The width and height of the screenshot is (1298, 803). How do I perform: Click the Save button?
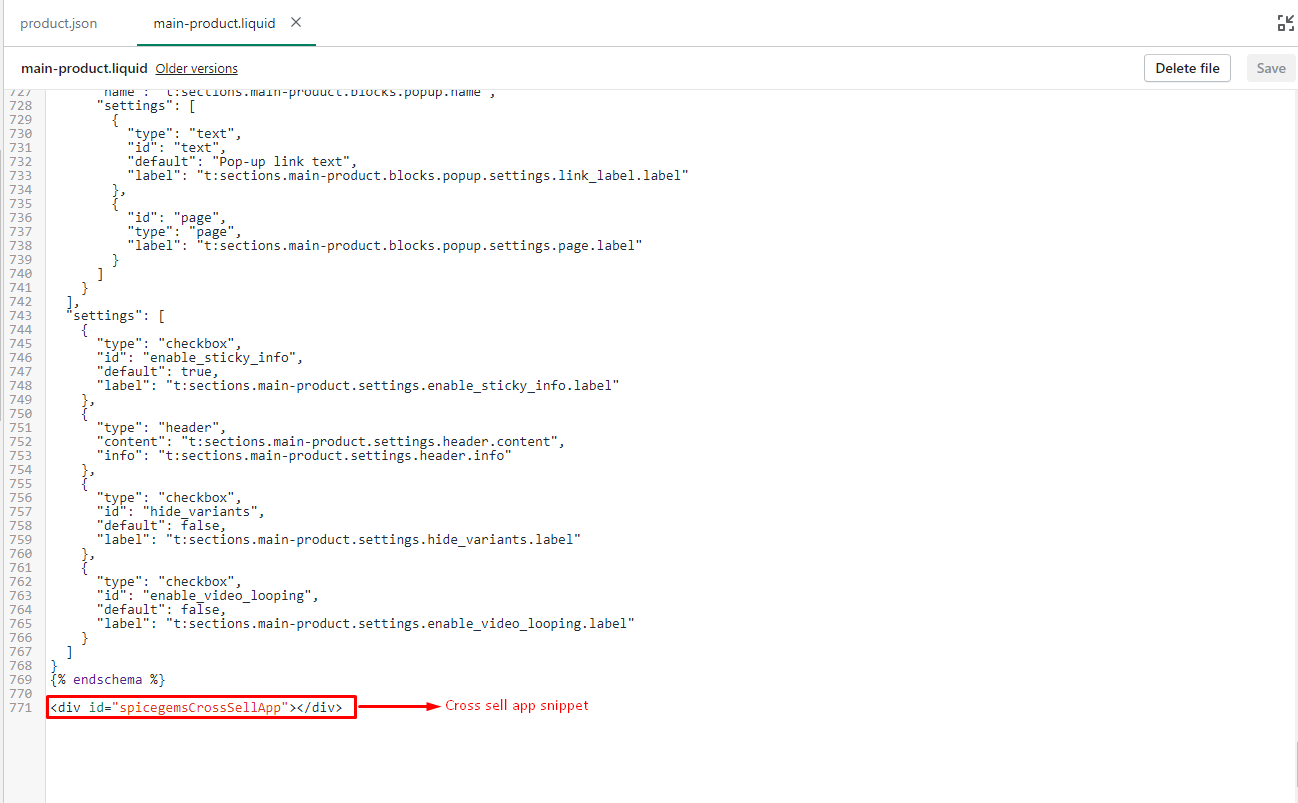coord(1270,69)
